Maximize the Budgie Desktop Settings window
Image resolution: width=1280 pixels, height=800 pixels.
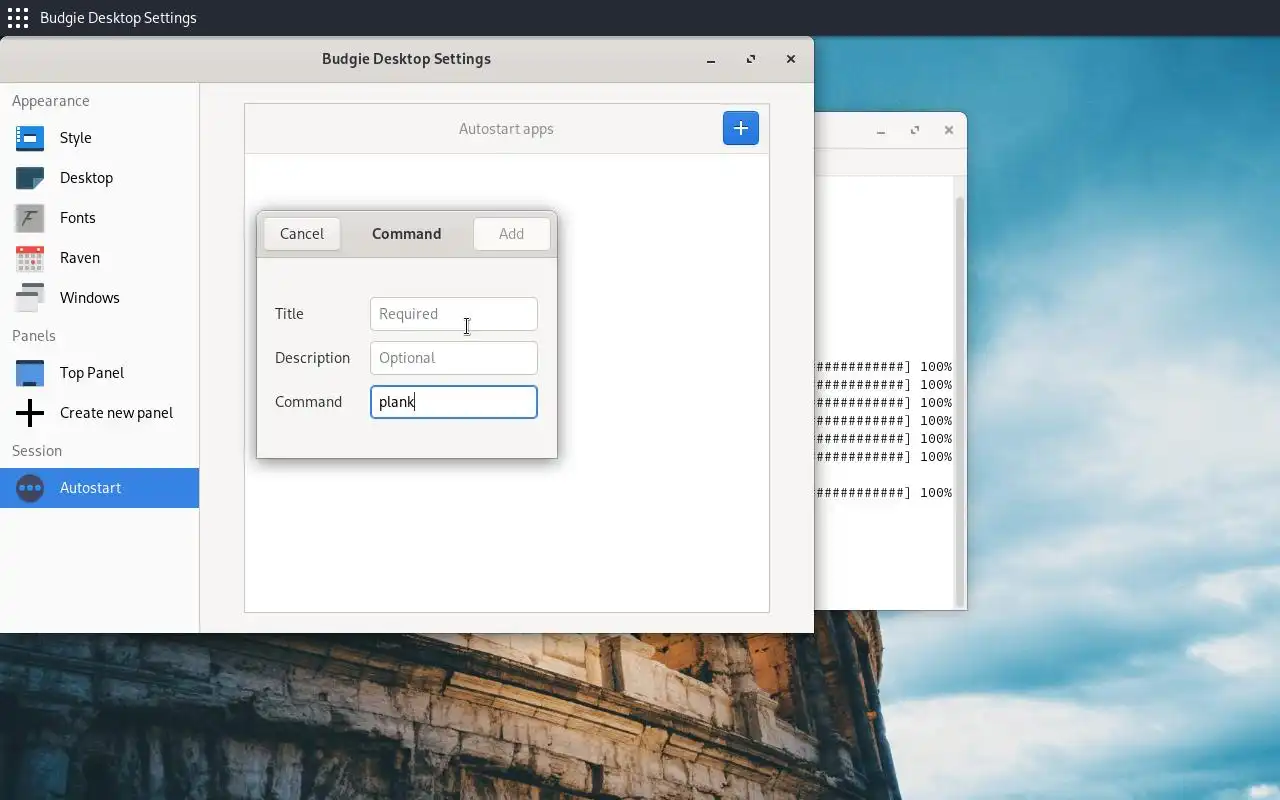(x=751, y=60)
